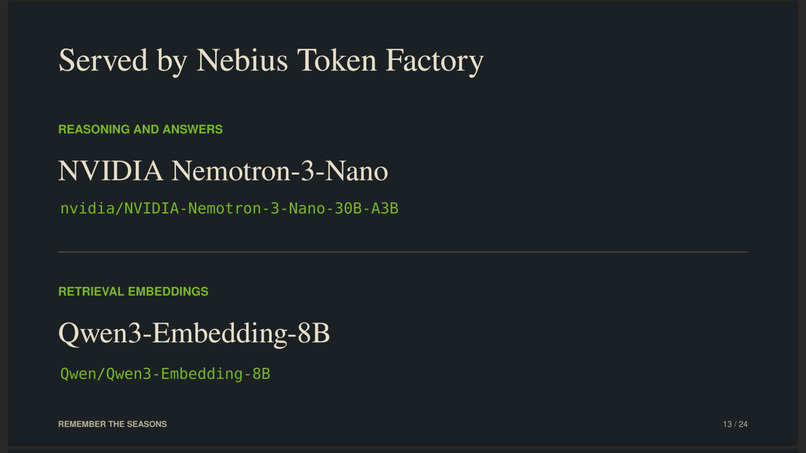Click the '8B' at the end of the Qwen3 heading
The height and width of the screenshot is (453, 806).
[314, 333]
